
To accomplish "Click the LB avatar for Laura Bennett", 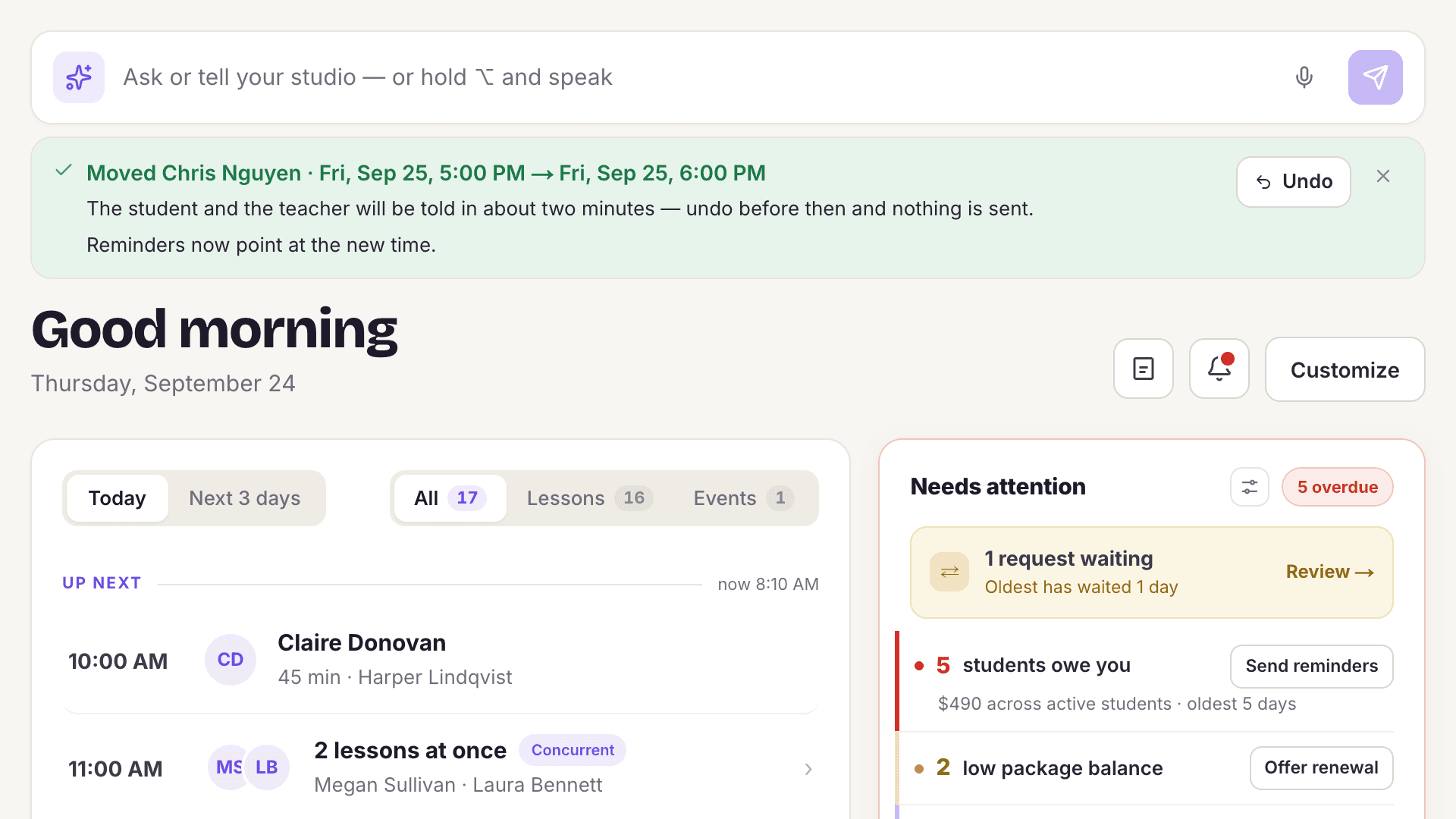I will click(x=266, y=767).
